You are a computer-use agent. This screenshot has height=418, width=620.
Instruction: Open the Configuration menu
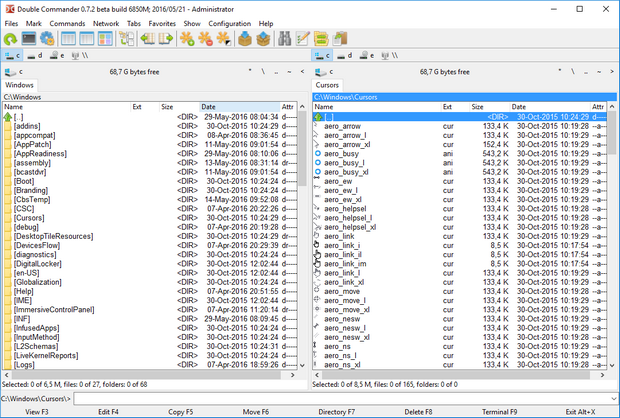(x=230, y=24)
